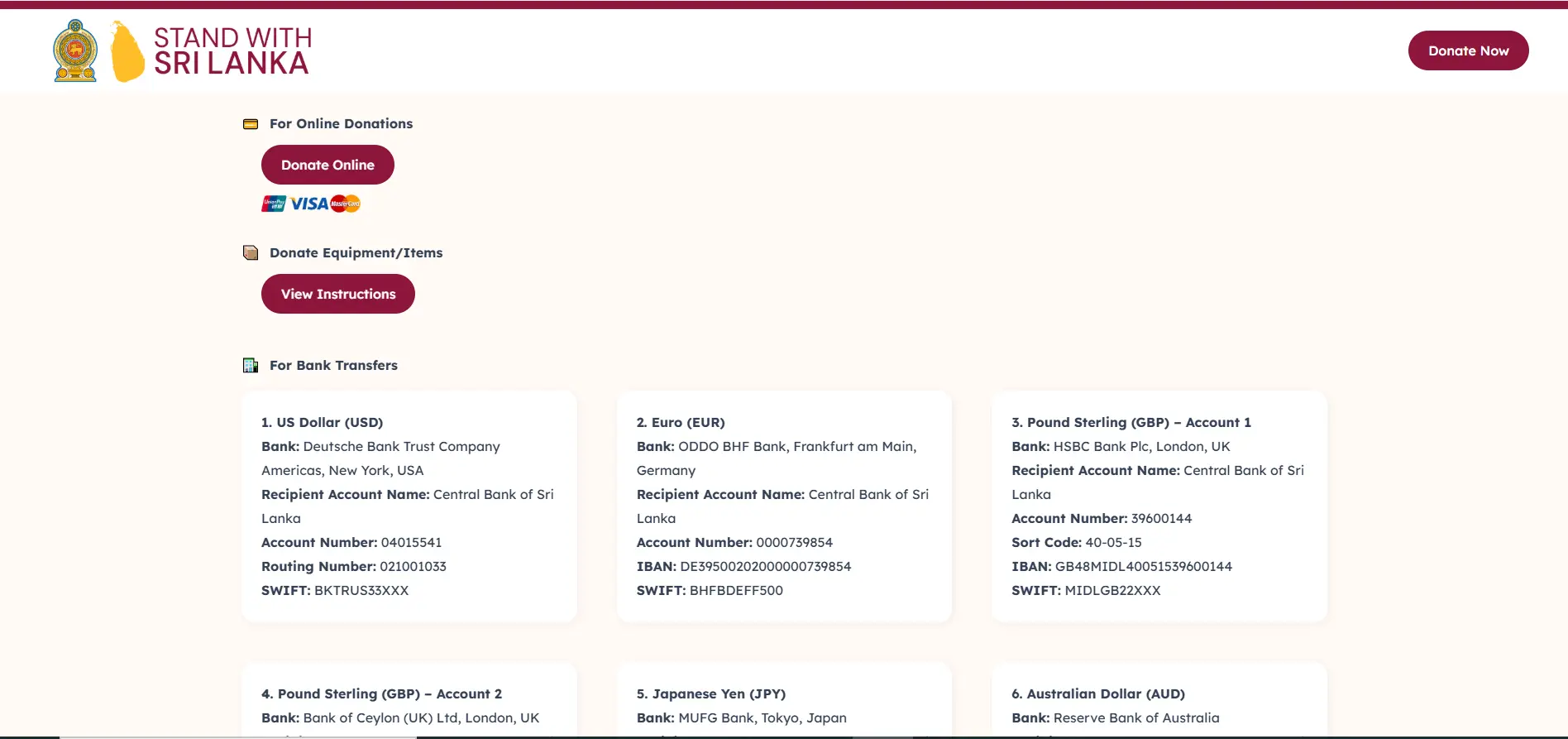Click the credit card icon beside Online Donations
The image size is (1568, 739).
(x=251, y=124)
